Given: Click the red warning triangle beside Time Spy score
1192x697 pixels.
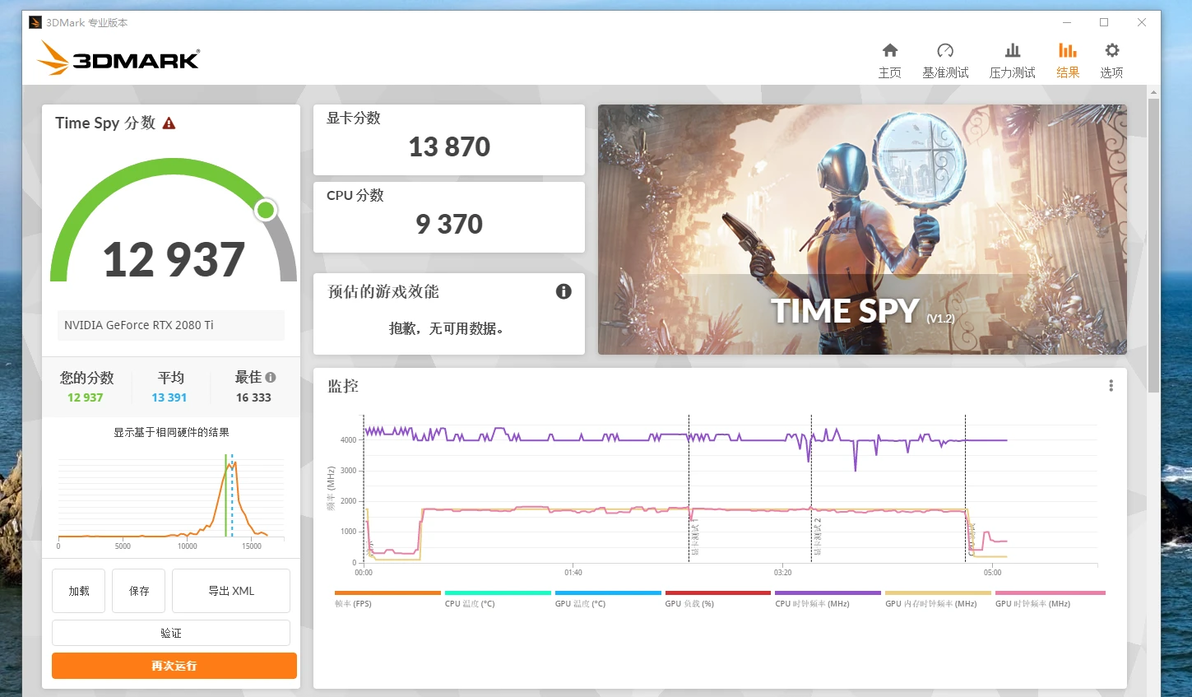Looking at the screenshot, I should pos(169,123).
